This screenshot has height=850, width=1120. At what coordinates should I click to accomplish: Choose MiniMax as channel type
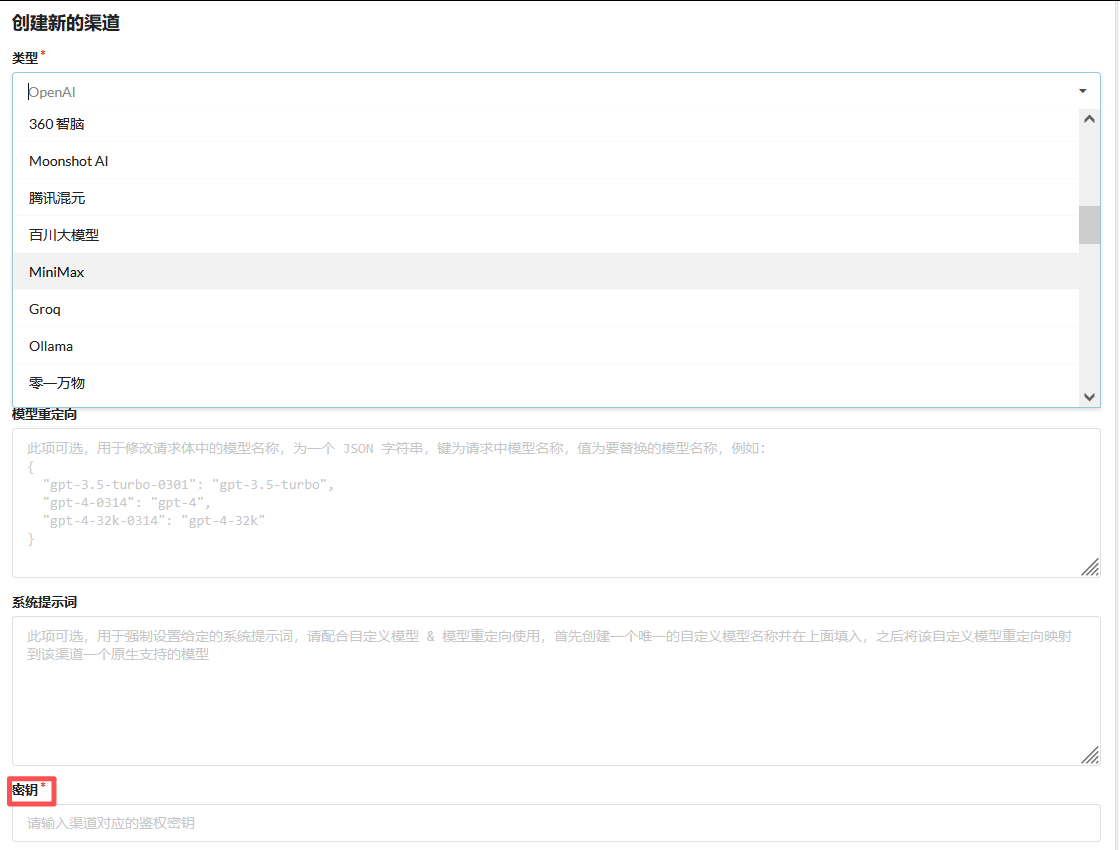546,272
